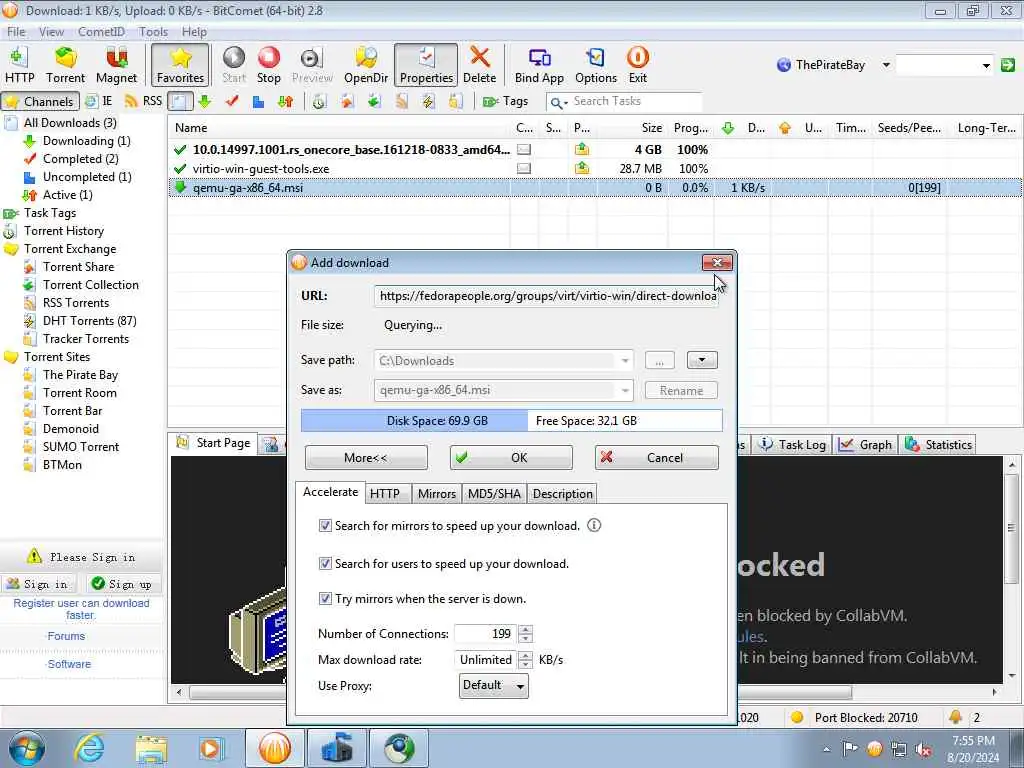
Task: Click the Tags toolbar button
Action: point(505,101)
